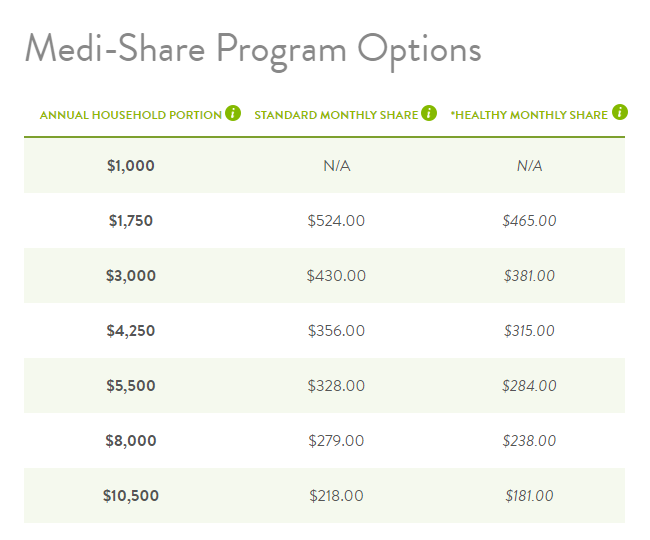Select the $1,000 household portion row
The width and height of the screenshot is (650, 540).
[x=324, y=166]
